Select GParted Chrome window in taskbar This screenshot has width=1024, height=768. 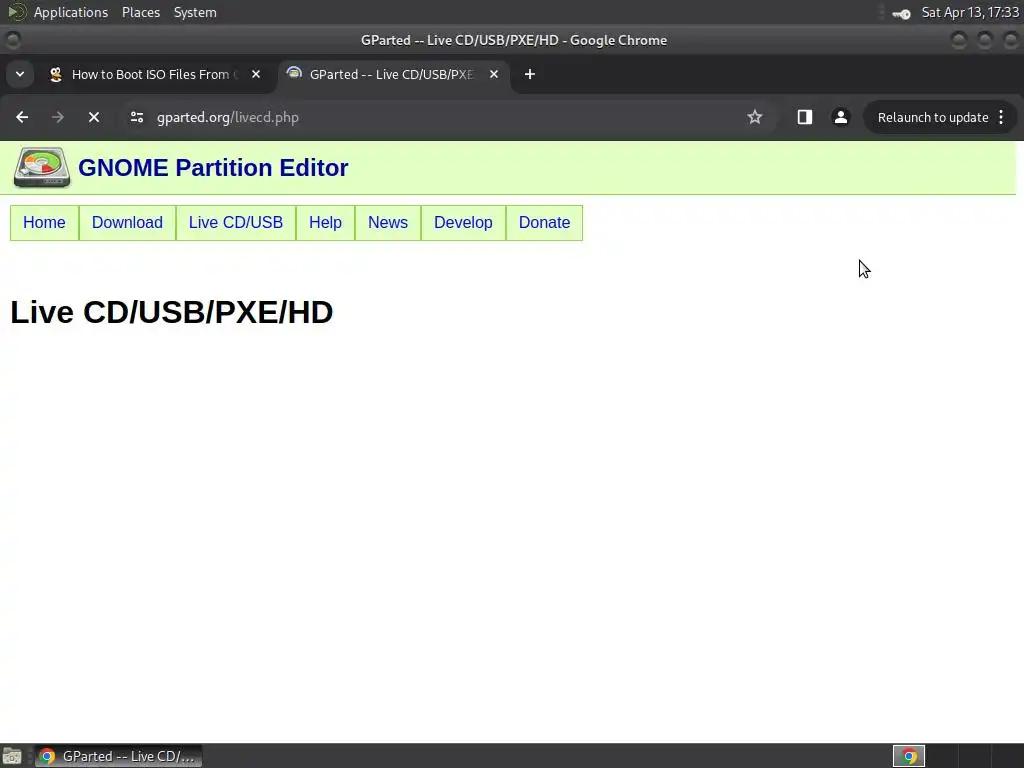pyautogui.click(x=118, y=756)
